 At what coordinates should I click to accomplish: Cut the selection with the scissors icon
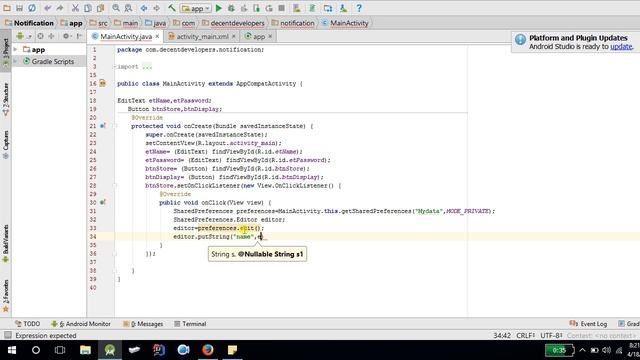(75, 8)
